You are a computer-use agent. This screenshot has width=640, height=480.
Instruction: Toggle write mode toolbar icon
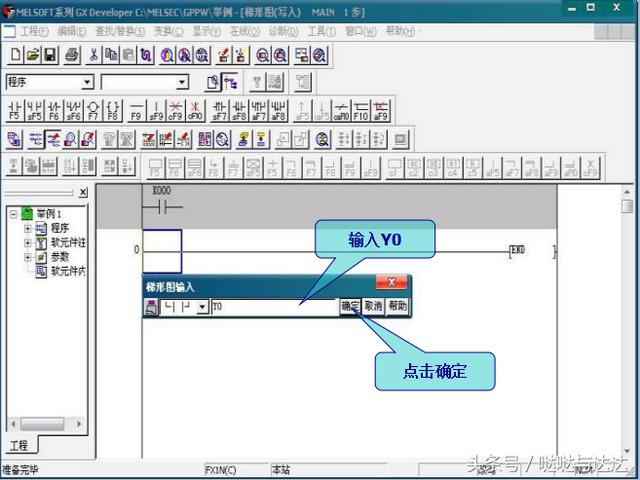[x=53, y=140]
